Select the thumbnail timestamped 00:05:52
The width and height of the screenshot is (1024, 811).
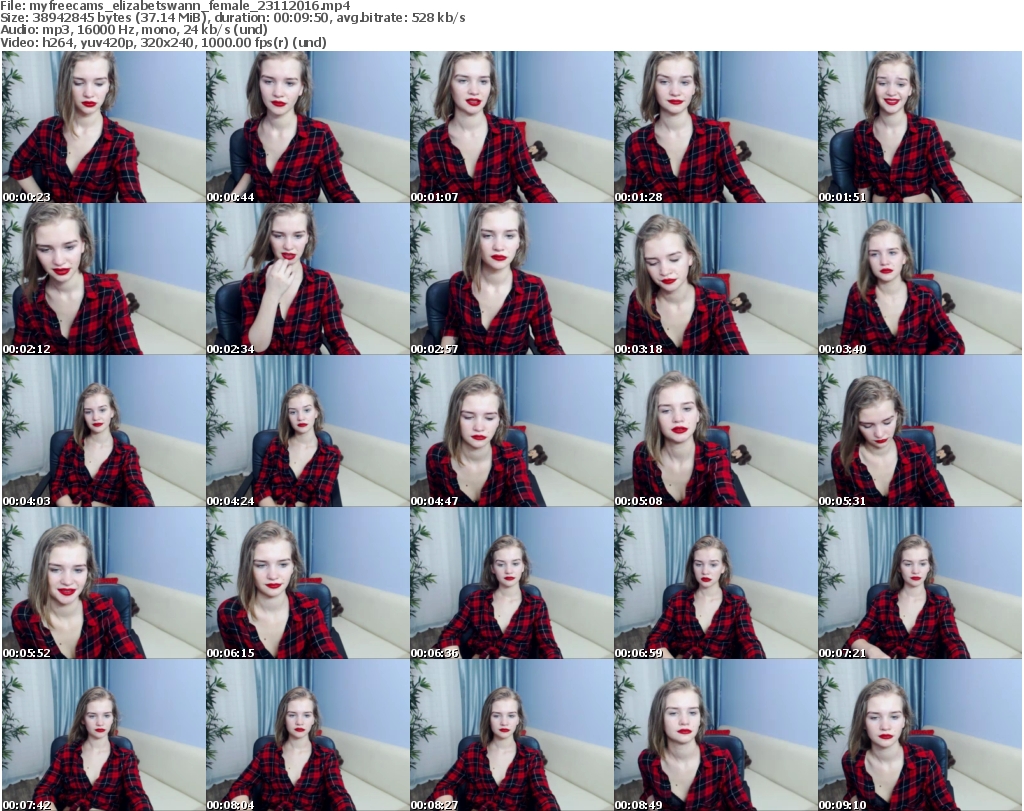(103, 583)
